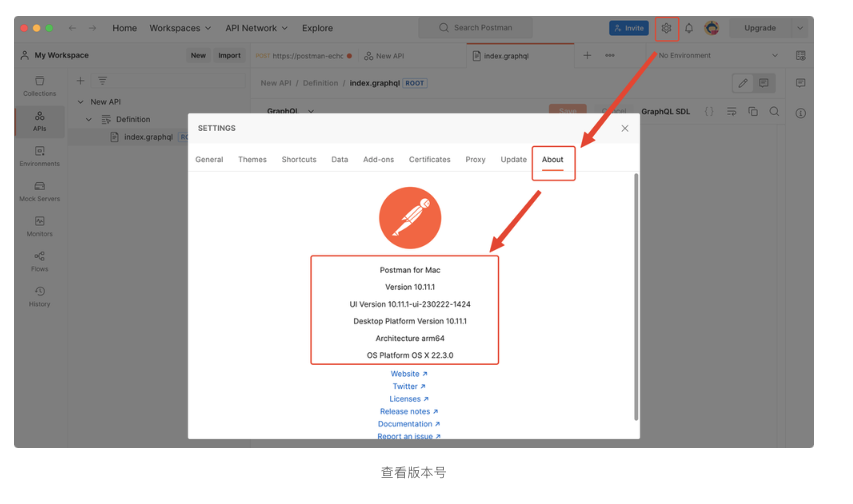The width and height of the screenshot is (853, 504).
Task: Switch to the POST postman-echo request tab
Action: click(304, 56)
